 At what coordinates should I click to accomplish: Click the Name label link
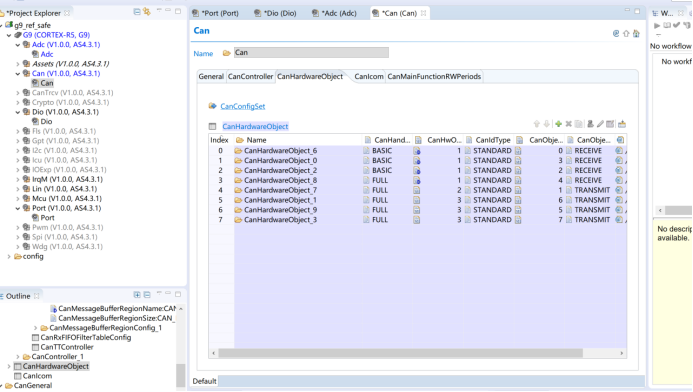tap(203, 53)
